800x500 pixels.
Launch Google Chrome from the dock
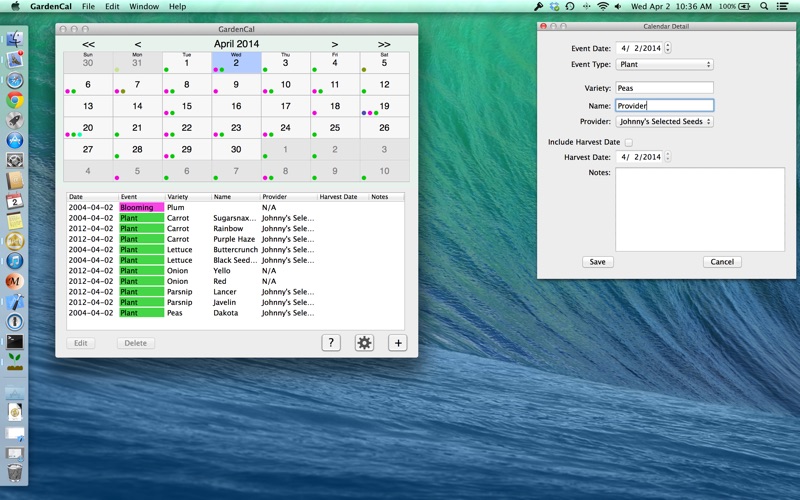click(15, 100)
